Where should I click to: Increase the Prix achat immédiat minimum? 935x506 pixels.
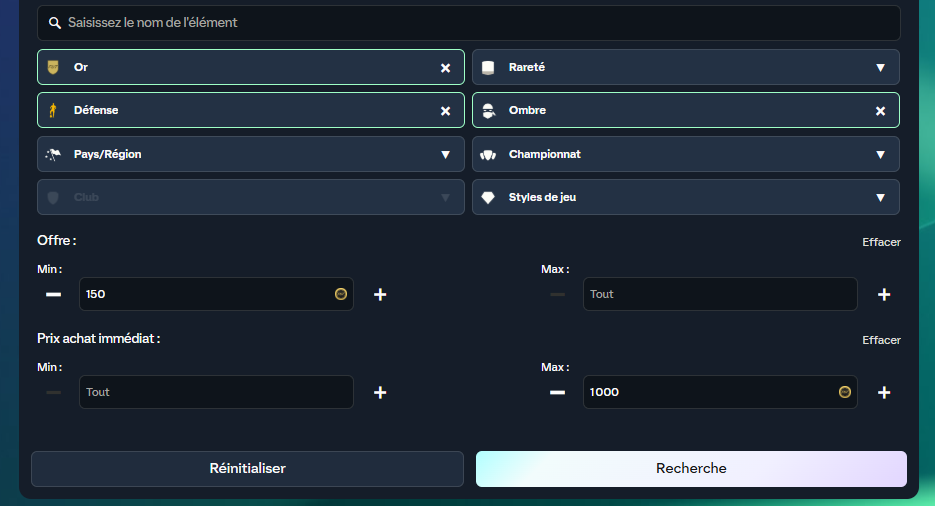pyautogui.click(x=380, y=392)
